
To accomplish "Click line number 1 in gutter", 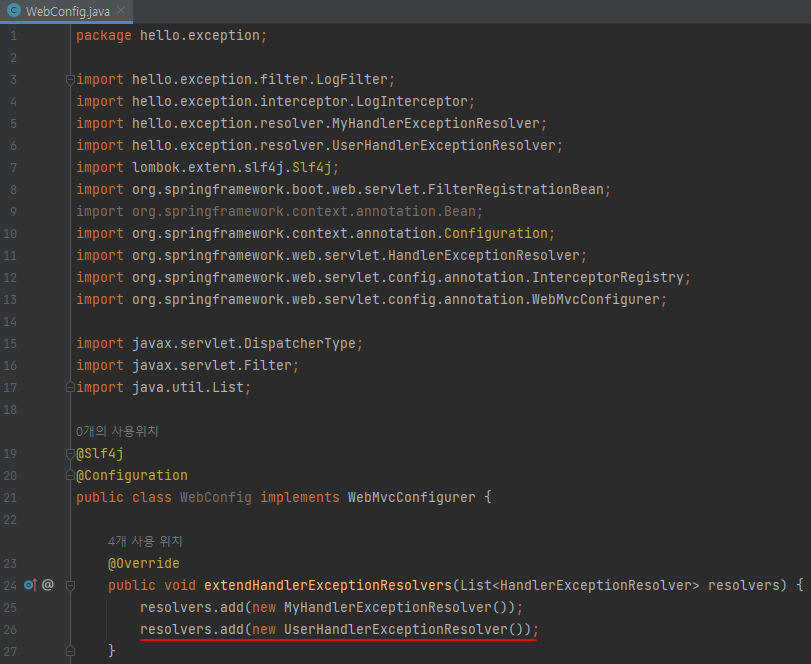I will tap(13, 36).
